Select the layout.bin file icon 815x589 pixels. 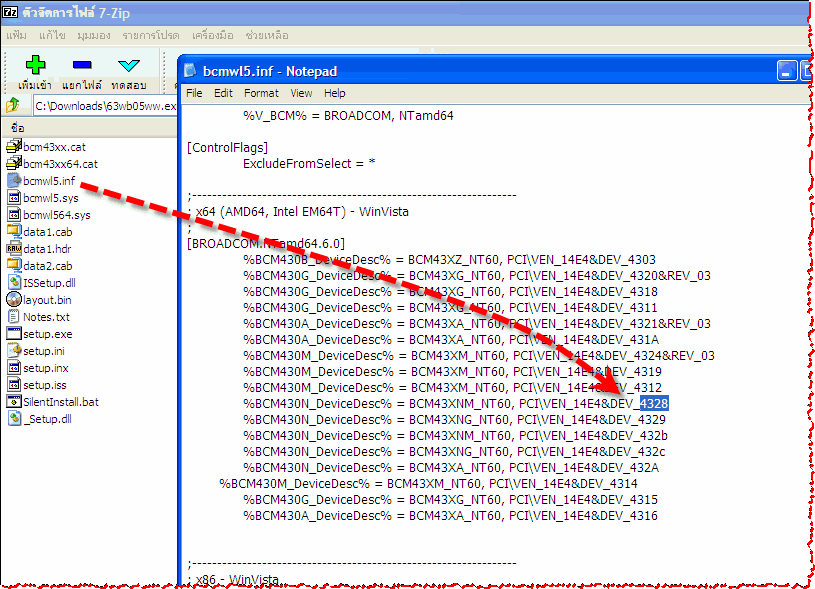point(14,299)
